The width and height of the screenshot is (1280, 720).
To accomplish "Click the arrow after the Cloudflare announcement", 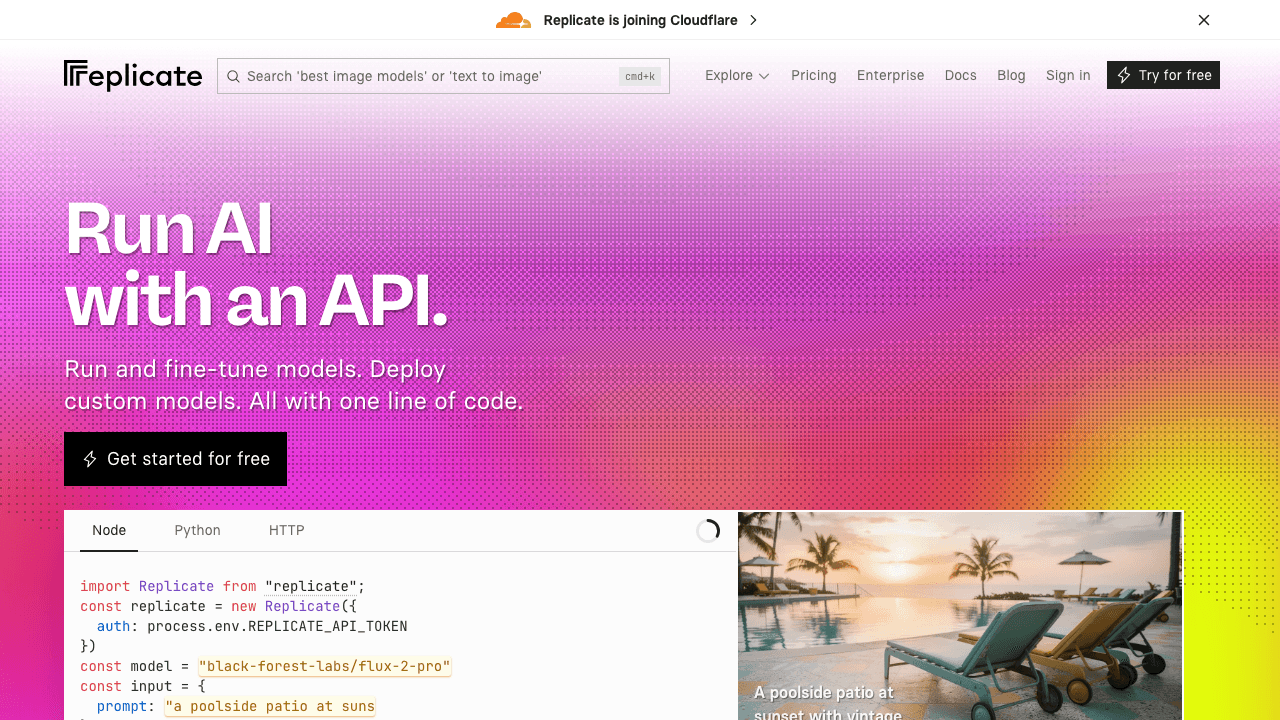I will 752,20.
